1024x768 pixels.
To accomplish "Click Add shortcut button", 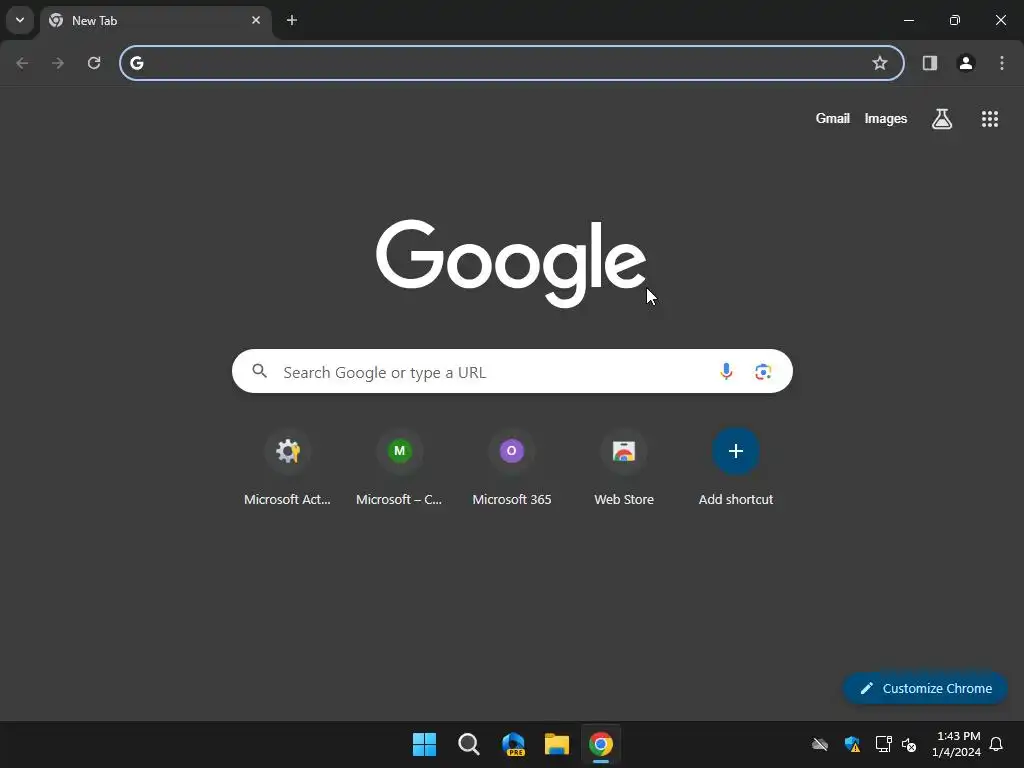I will (x=735, y=467).
